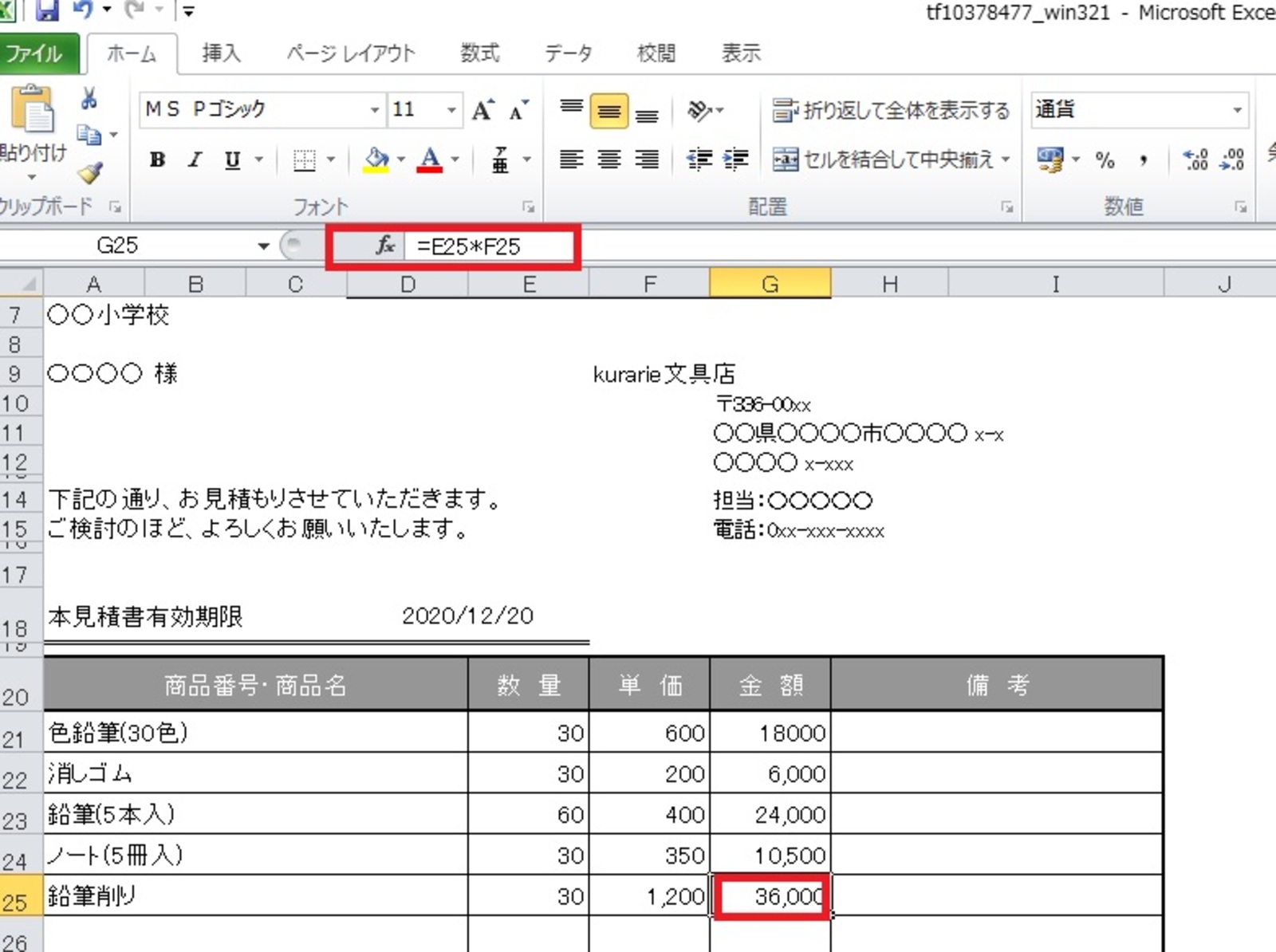This screenshot has width=1276, height=952.
Task: Toggle Underline formatting
Action: coord(232,159)
